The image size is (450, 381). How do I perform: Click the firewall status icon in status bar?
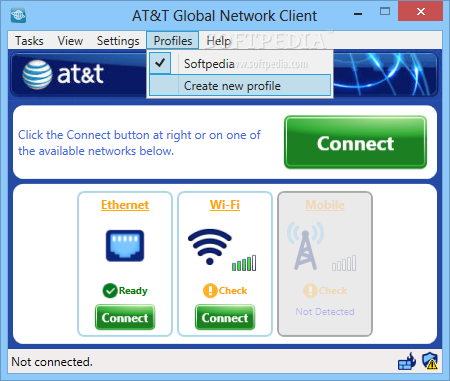[407, 362]
